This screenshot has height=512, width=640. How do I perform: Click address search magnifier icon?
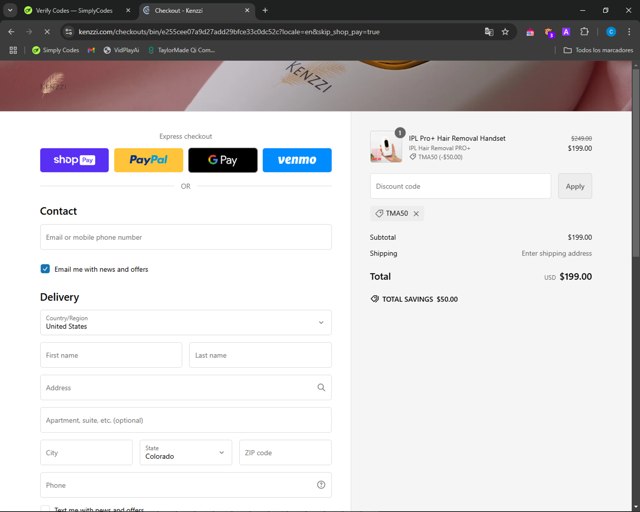321,387
